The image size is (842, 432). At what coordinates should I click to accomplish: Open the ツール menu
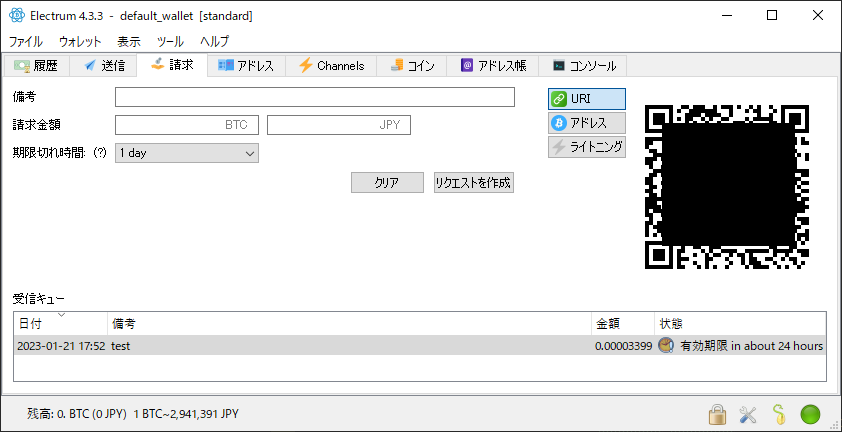170,41
